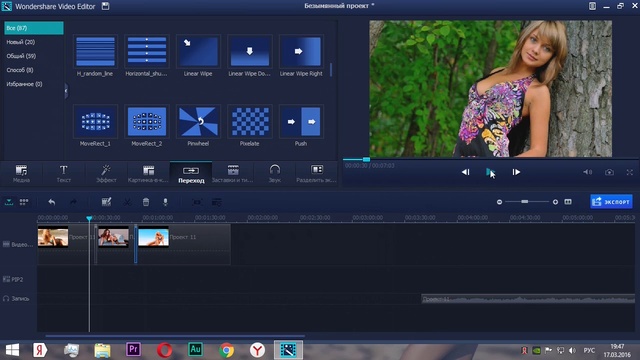This screenshot has width=640, height=360.
Task: Click the transition marker between second and third clips
Action: click(x=136, y=244)
